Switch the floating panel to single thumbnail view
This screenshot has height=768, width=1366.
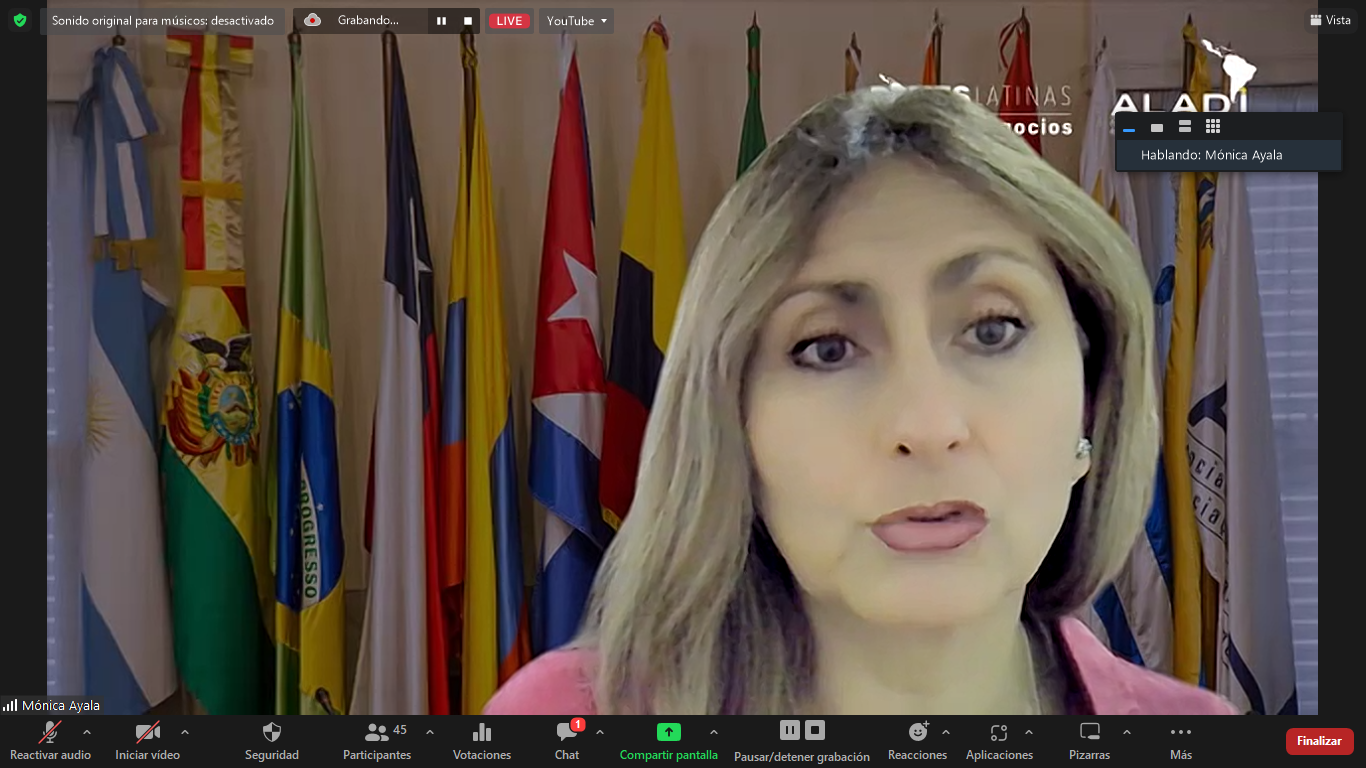[1157, 127]
